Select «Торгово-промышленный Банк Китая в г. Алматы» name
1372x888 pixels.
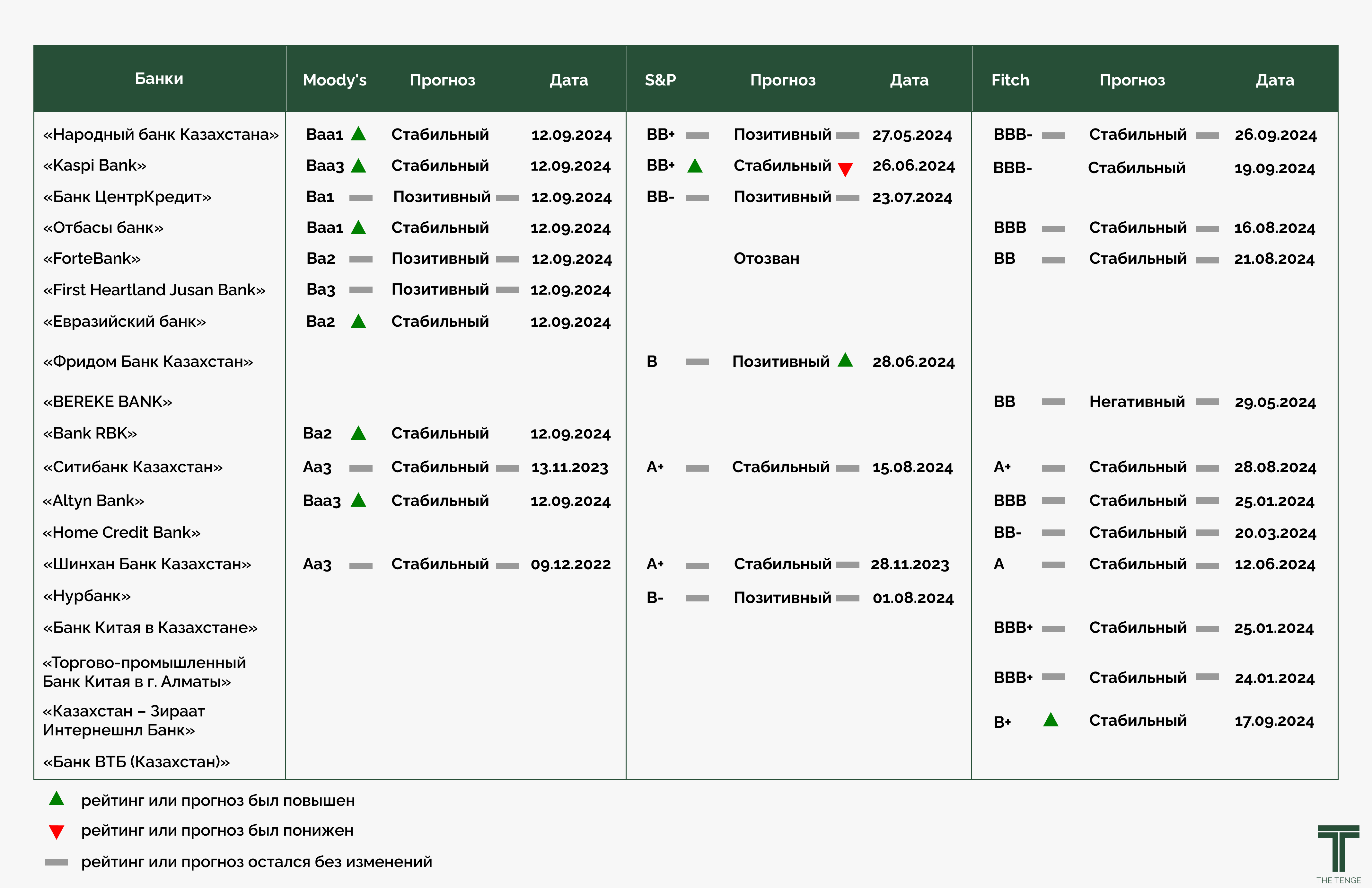point(144,672)
